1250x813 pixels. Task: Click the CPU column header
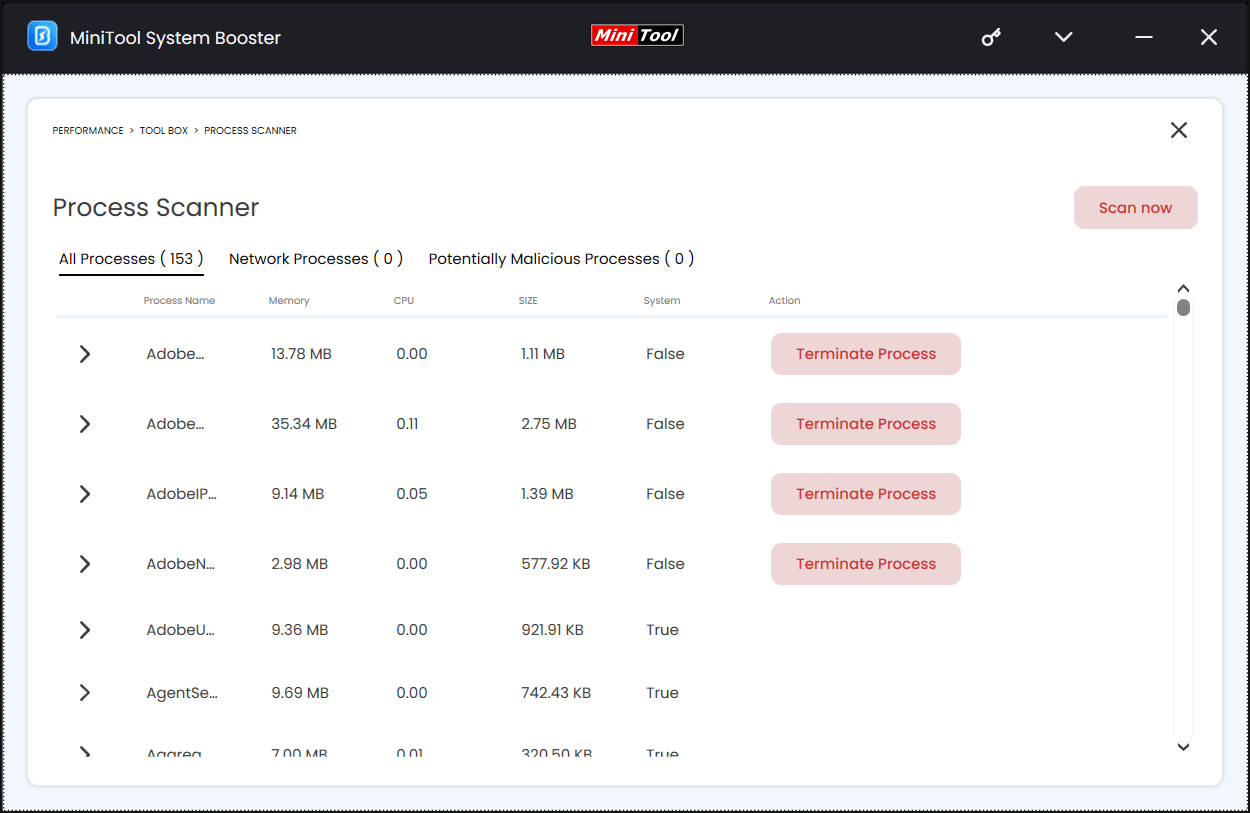click(x=404, y=301)
